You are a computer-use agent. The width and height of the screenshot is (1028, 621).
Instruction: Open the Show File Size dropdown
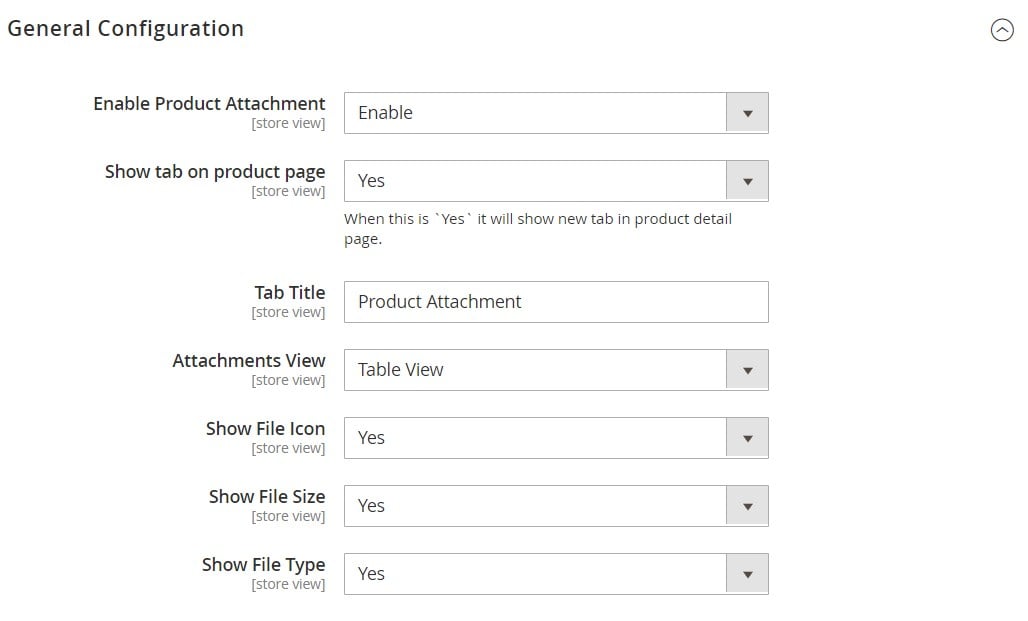point(556,506)
